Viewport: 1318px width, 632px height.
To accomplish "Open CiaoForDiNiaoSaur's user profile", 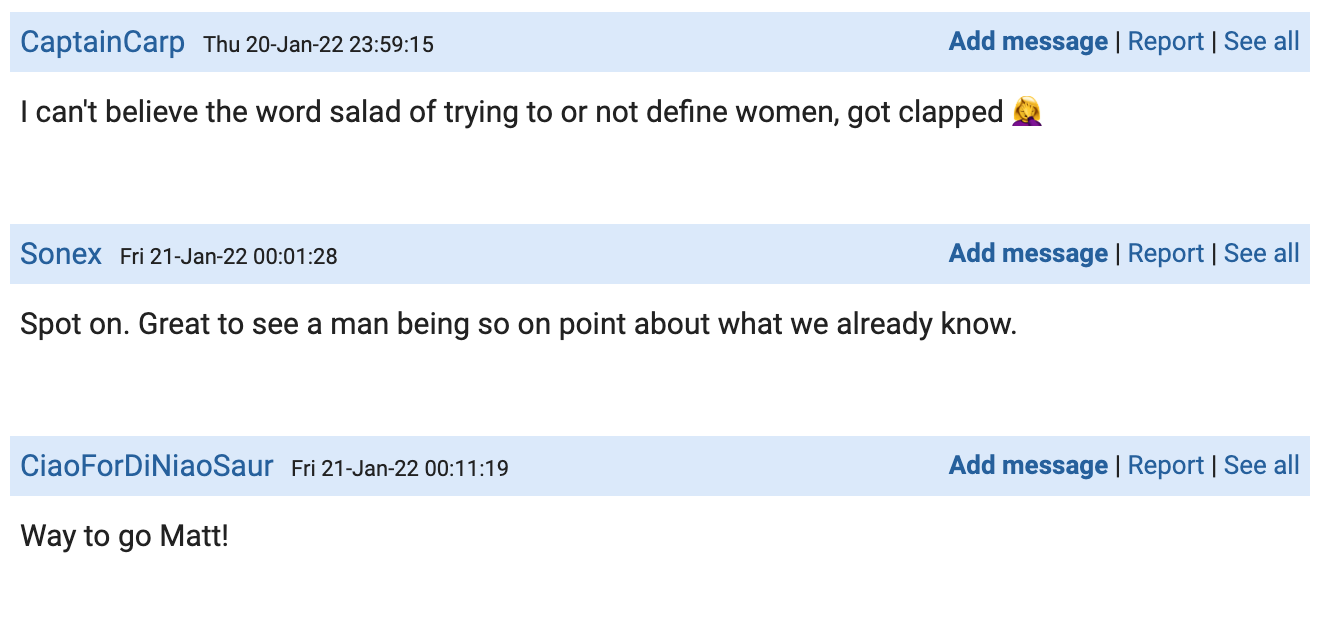I will coord(147,466).
